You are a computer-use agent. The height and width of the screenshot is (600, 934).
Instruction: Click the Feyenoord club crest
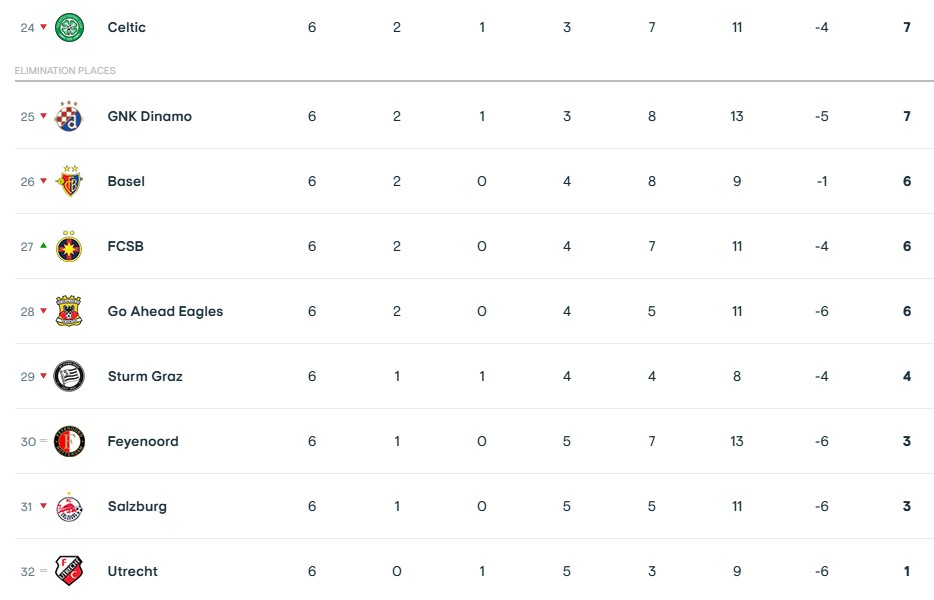tap(69, 441)
